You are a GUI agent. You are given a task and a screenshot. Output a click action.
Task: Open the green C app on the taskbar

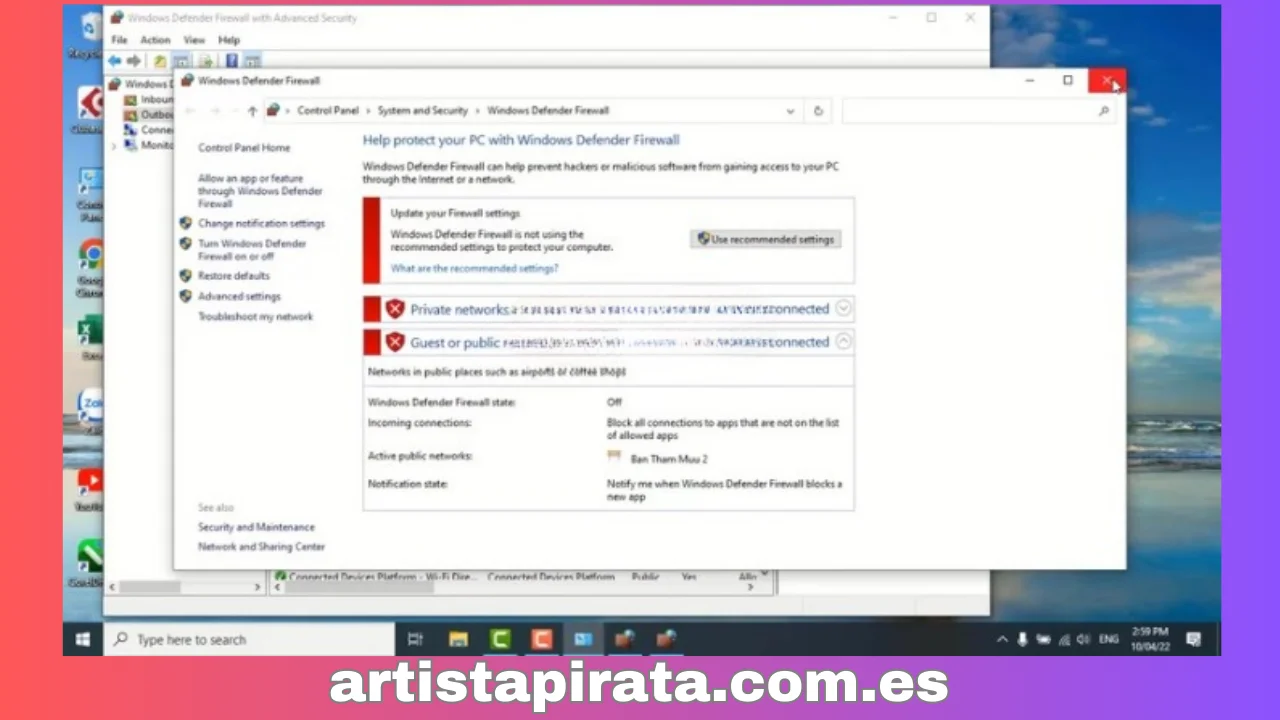click(500, 639)
